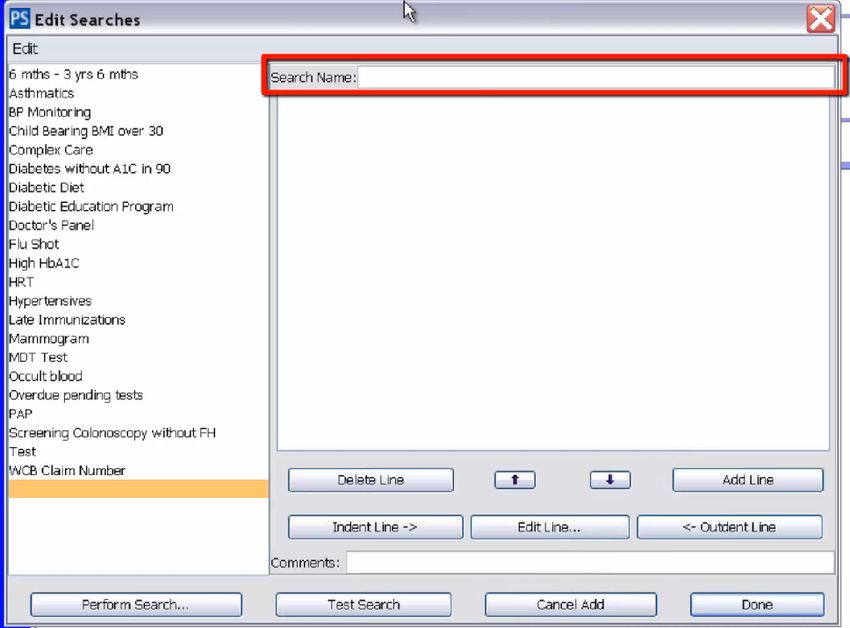
Task: Click the PS application icon in title bar
Action: coord(20,19)
